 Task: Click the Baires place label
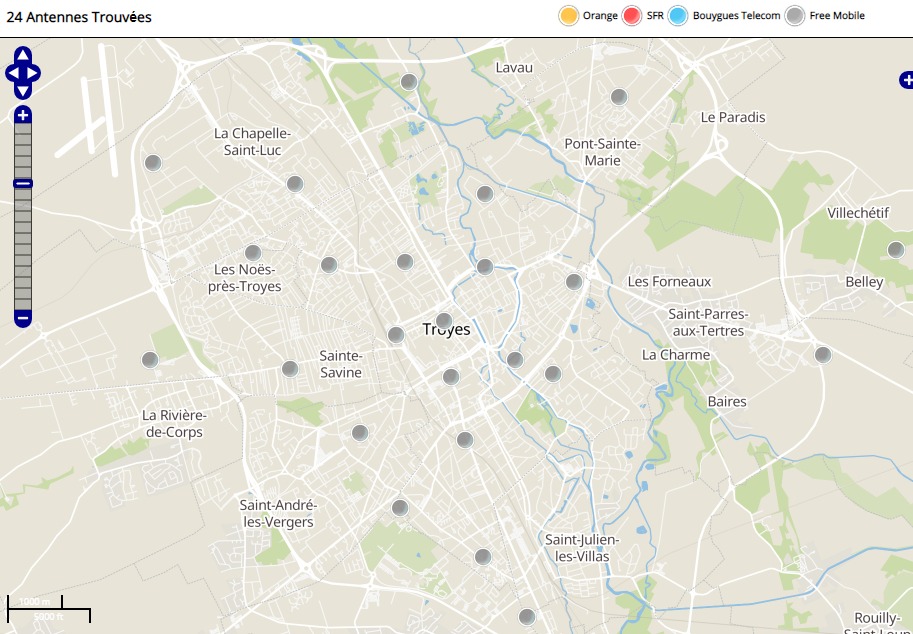click(727, 401)
